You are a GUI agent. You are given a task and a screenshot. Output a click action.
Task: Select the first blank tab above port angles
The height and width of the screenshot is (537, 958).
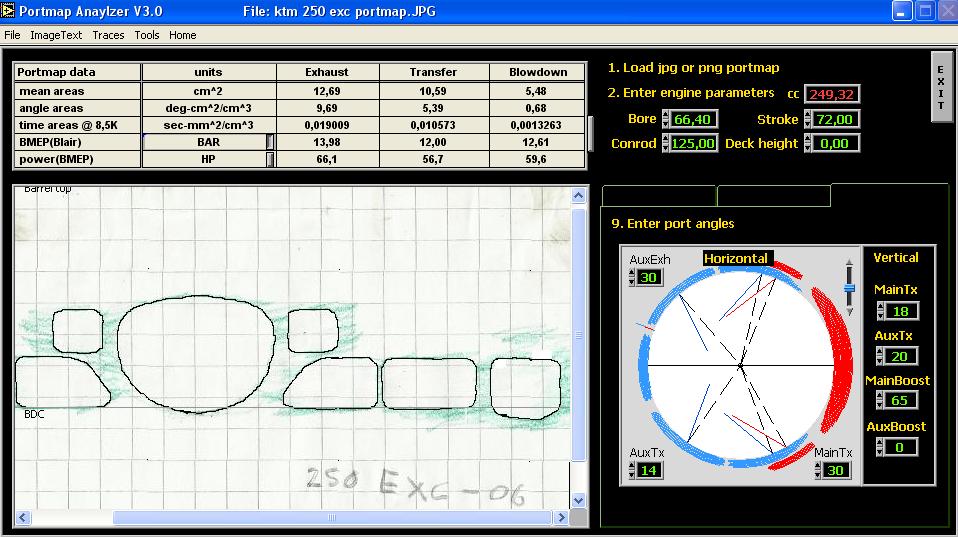tap(659, 196)
